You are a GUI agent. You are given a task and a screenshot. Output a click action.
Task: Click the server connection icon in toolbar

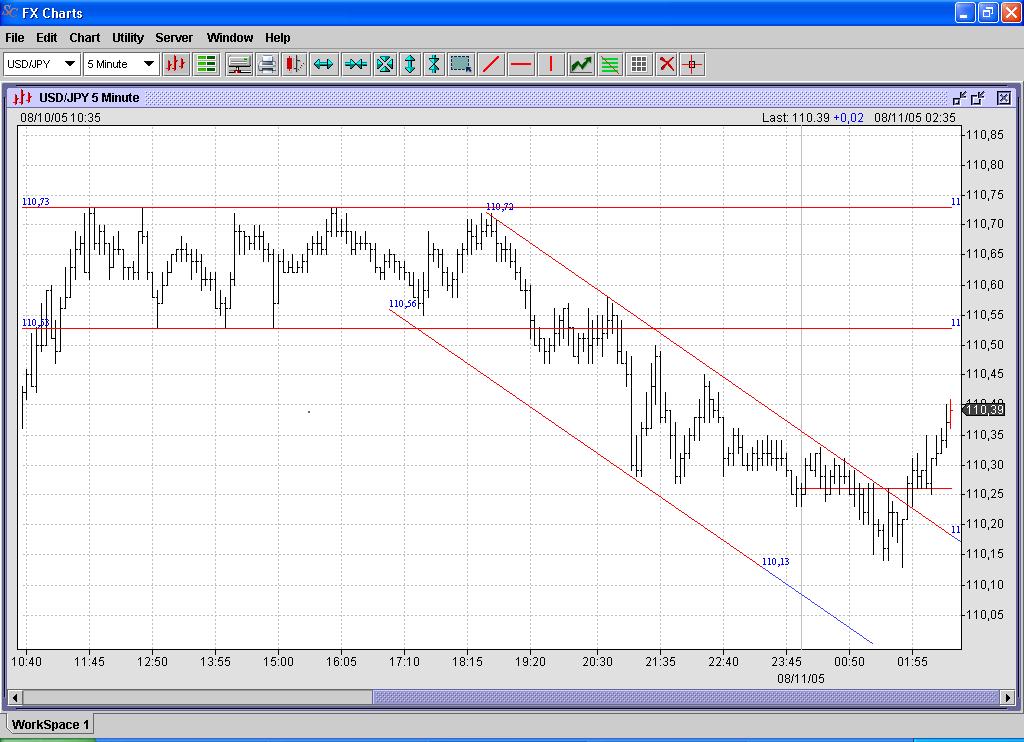pos(239,64)
